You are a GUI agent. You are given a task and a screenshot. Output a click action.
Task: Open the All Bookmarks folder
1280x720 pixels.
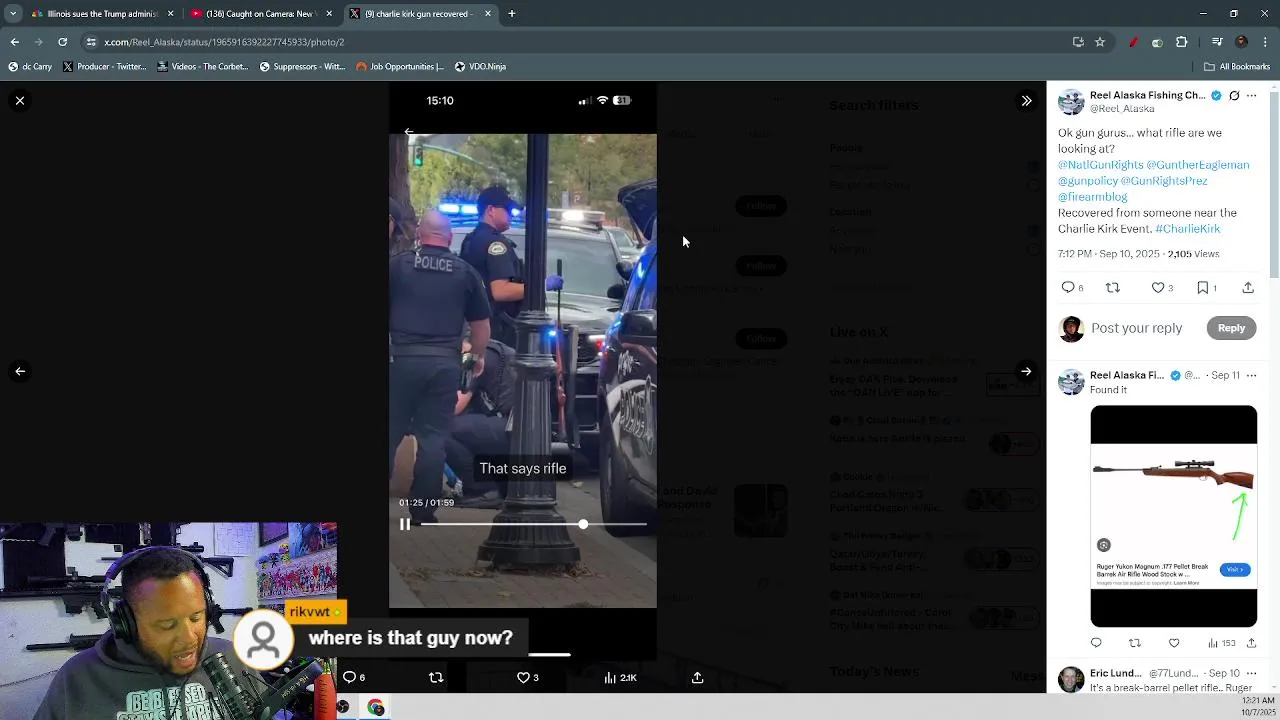click(x=1237, y=66)
